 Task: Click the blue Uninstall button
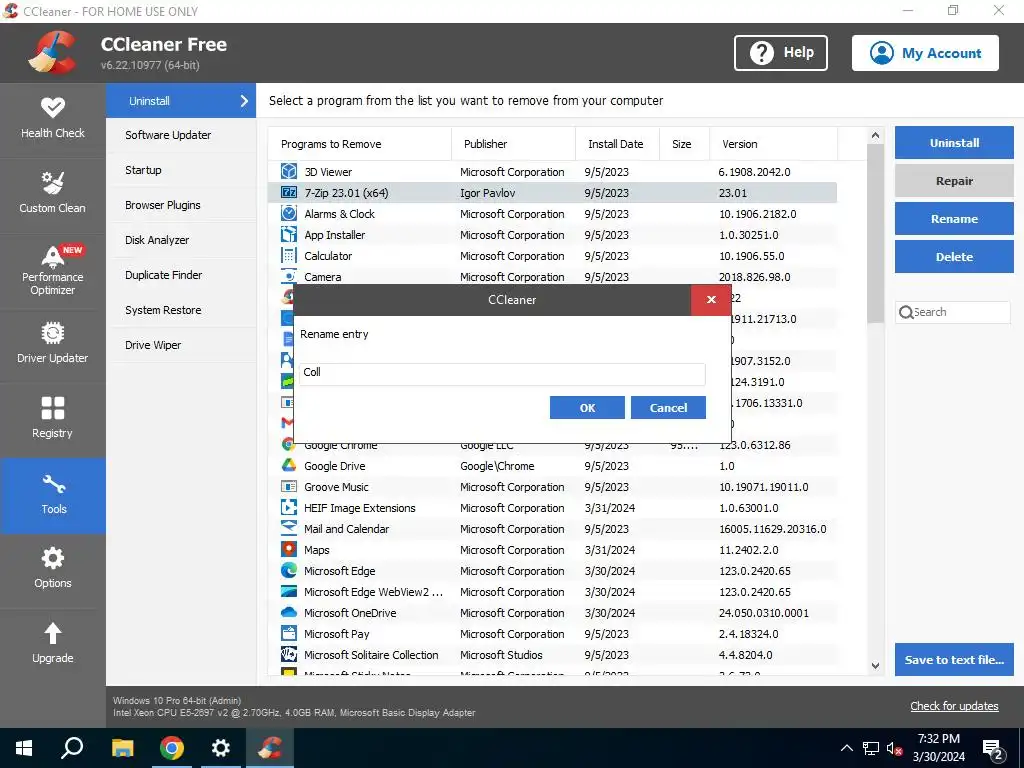[953, 143]
